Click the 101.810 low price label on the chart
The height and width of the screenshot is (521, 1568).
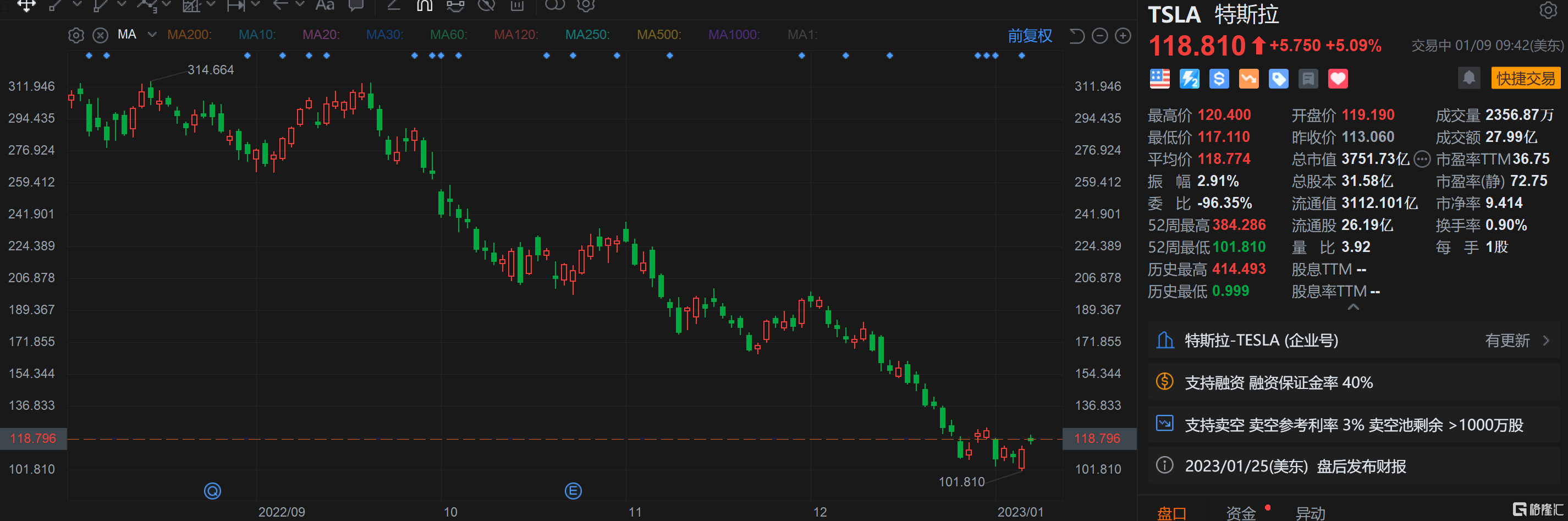[x=962, y=482]
